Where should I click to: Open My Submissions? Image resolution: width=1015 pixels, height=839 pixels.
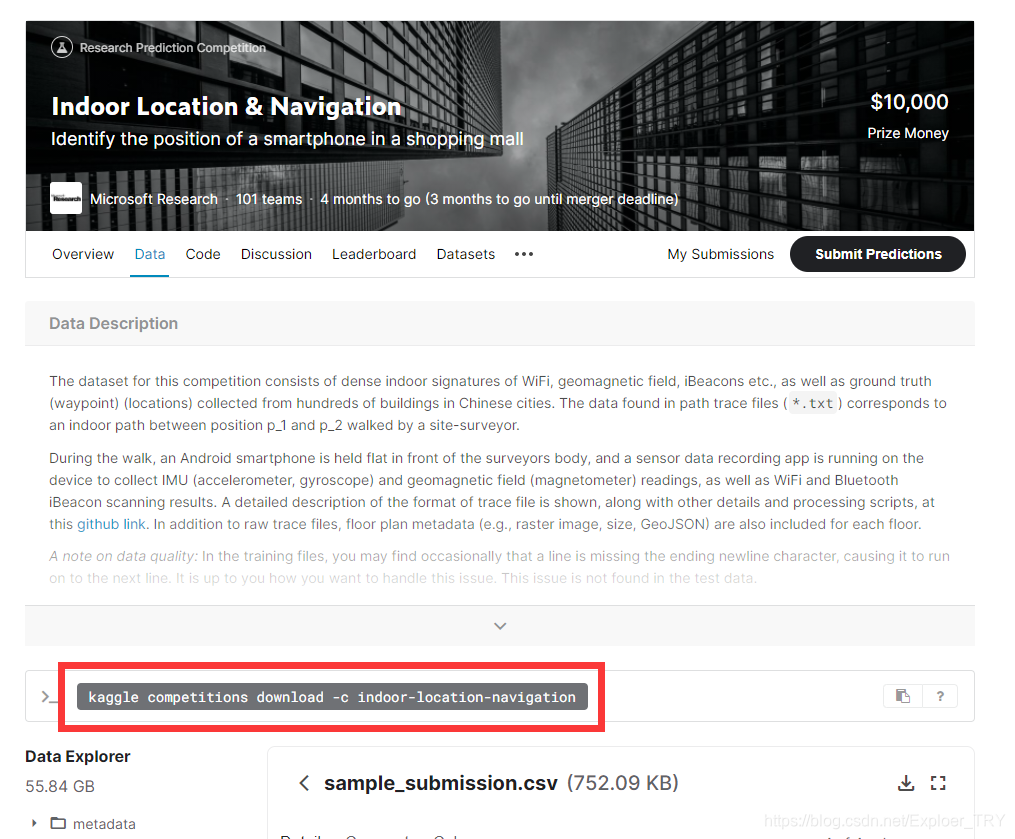pyautogui.click(x=720, y=254)
